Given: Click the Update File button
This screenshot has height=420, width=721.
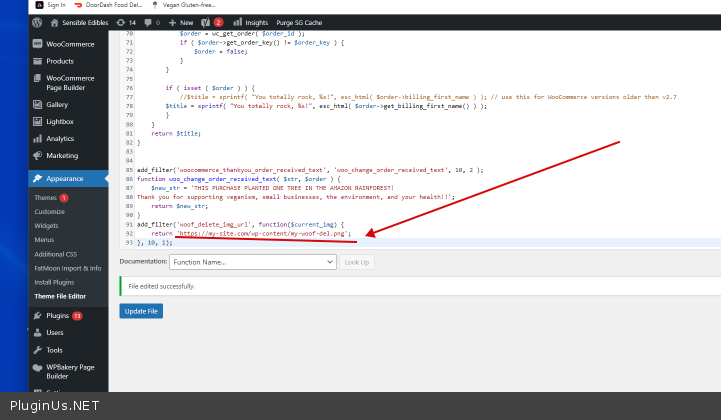Looking at the screenshot, I should click(x=141, y=311).
